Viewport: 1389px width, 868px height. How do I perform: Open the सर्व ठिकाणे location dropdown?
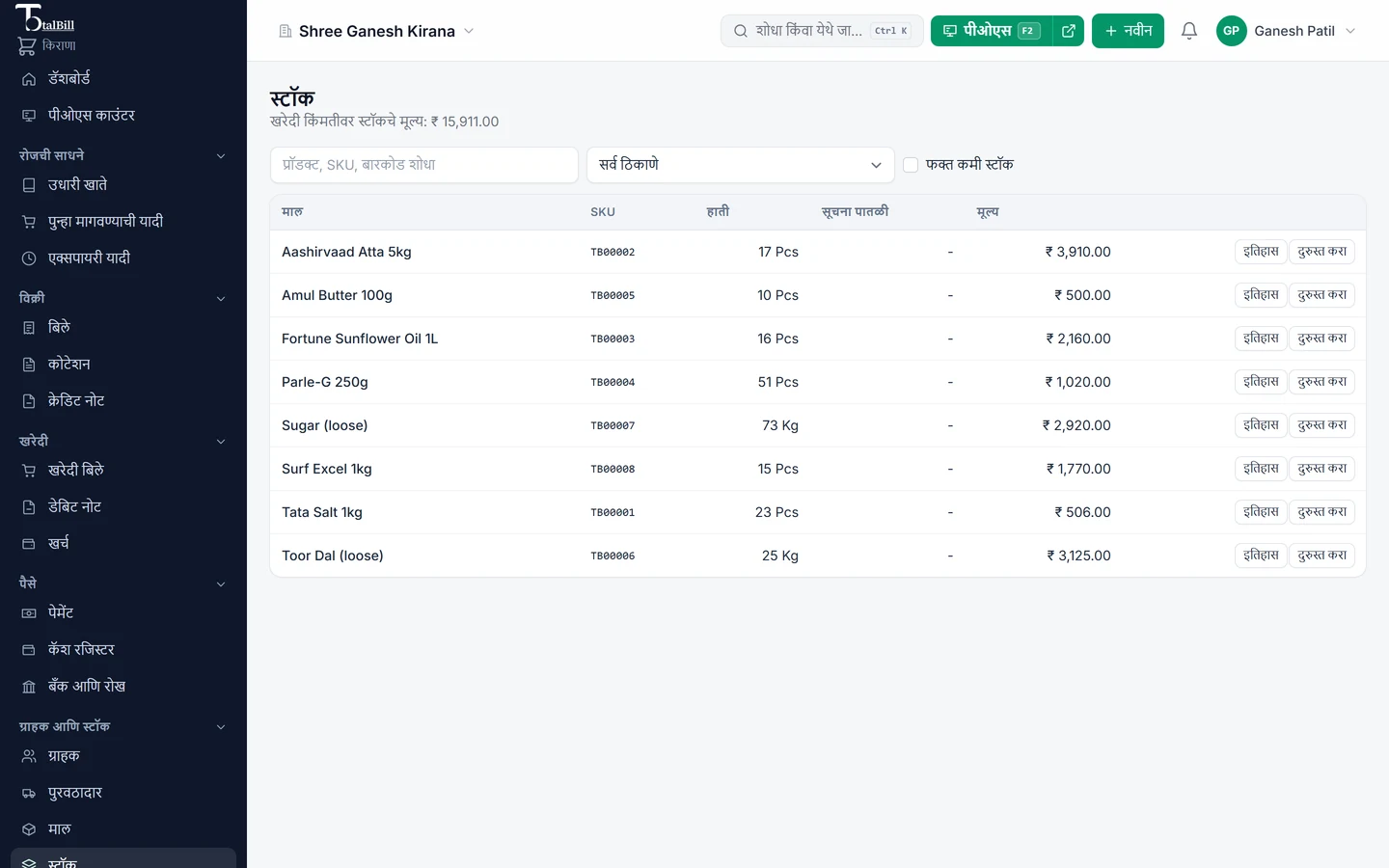(741, 165)
